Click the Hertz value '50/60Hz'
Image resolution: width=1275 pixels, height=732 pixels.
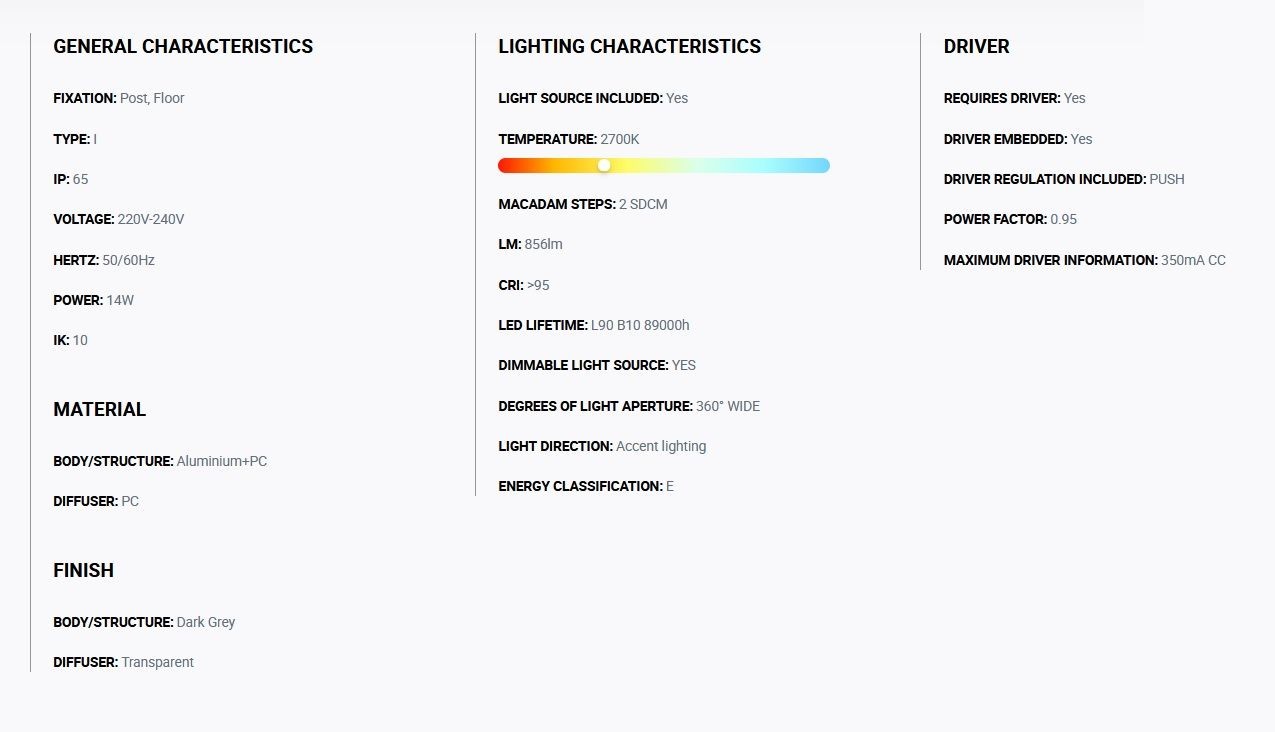(129, 260)
